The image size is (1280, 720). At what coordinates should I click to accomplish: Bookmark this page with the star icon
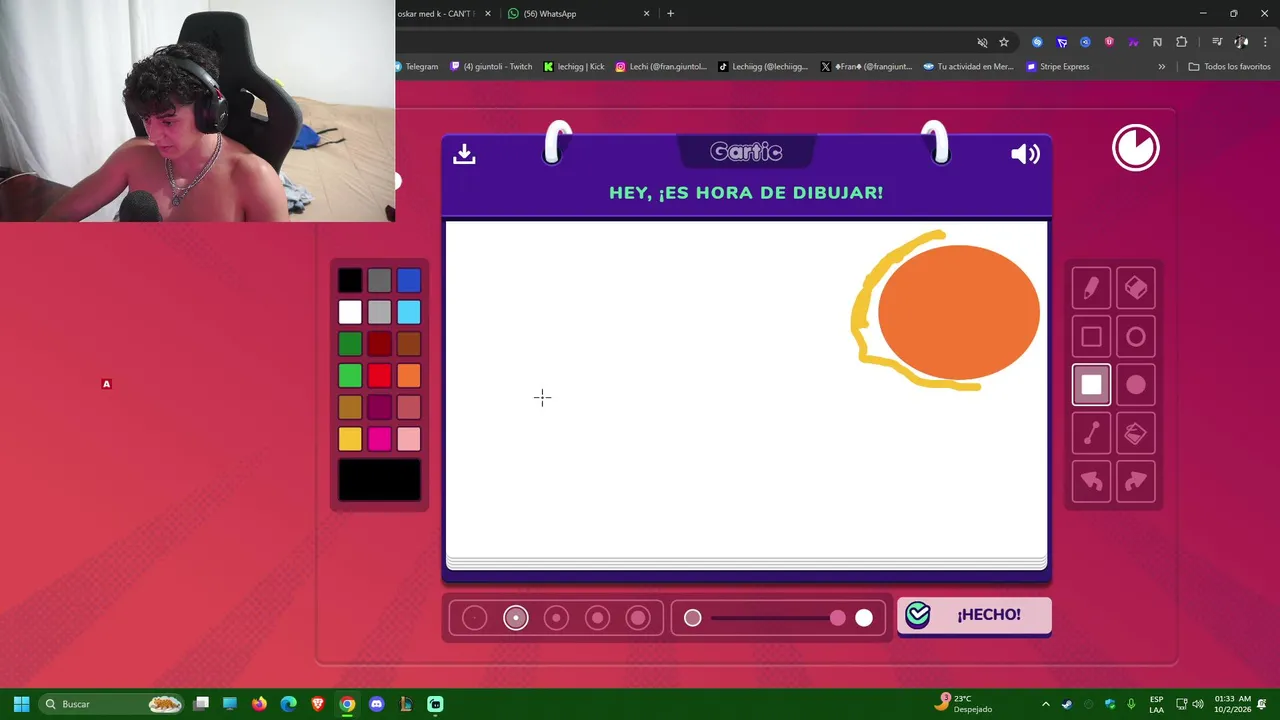coord(1004,42)
